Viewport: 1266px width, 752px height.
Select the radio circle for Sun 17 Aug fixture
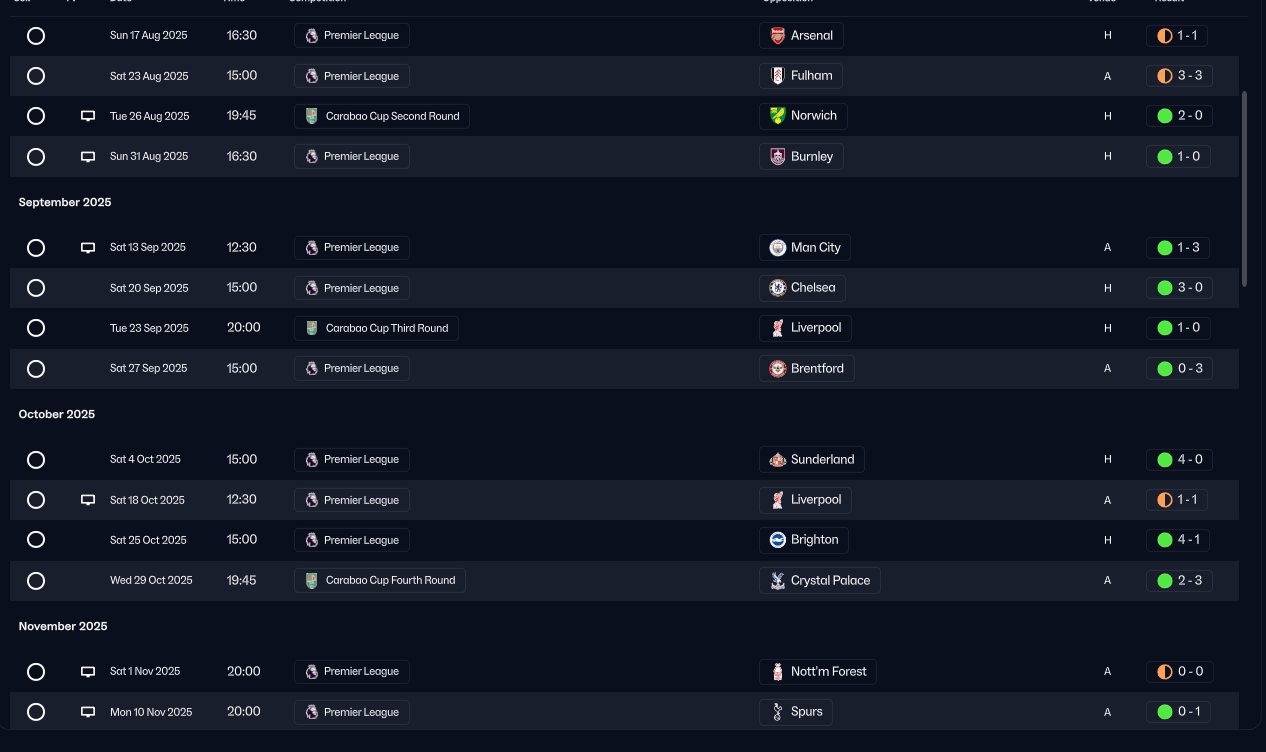(36, 36)
